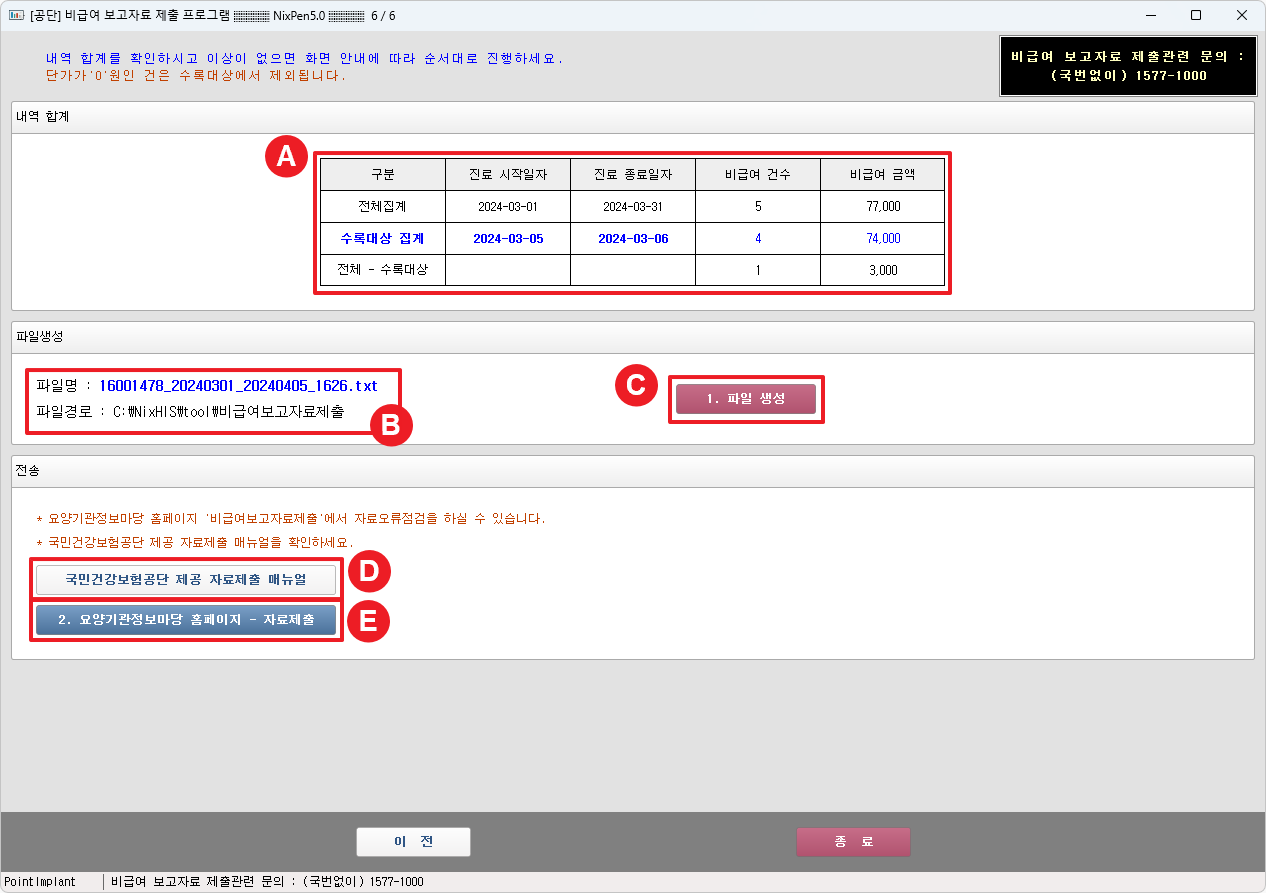The height and width of the screenshot is (893, 1266).
Task: Click the app icon in title bar
Action: (15, 15)
